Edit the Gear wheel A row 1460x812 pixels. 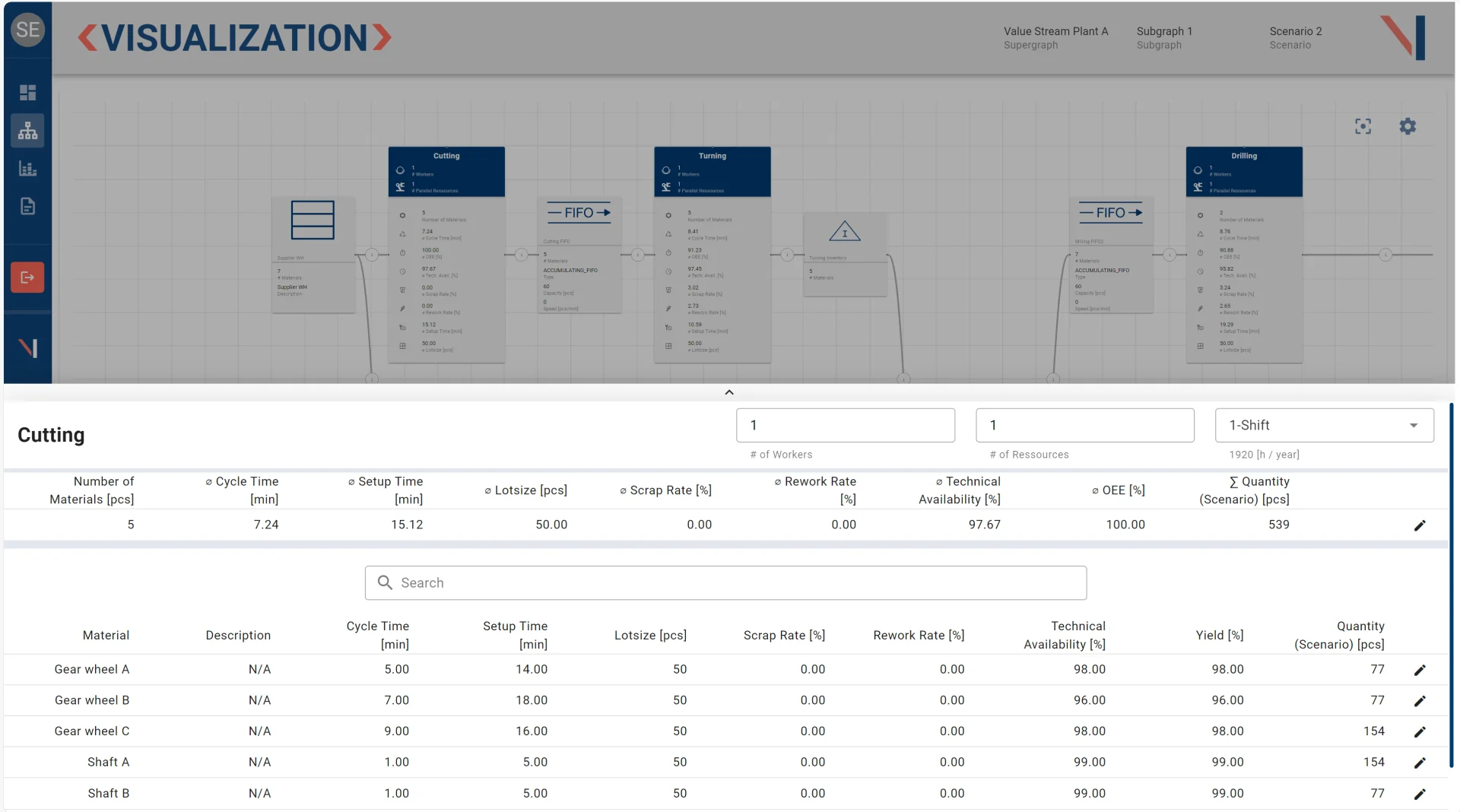point(1419,670)
